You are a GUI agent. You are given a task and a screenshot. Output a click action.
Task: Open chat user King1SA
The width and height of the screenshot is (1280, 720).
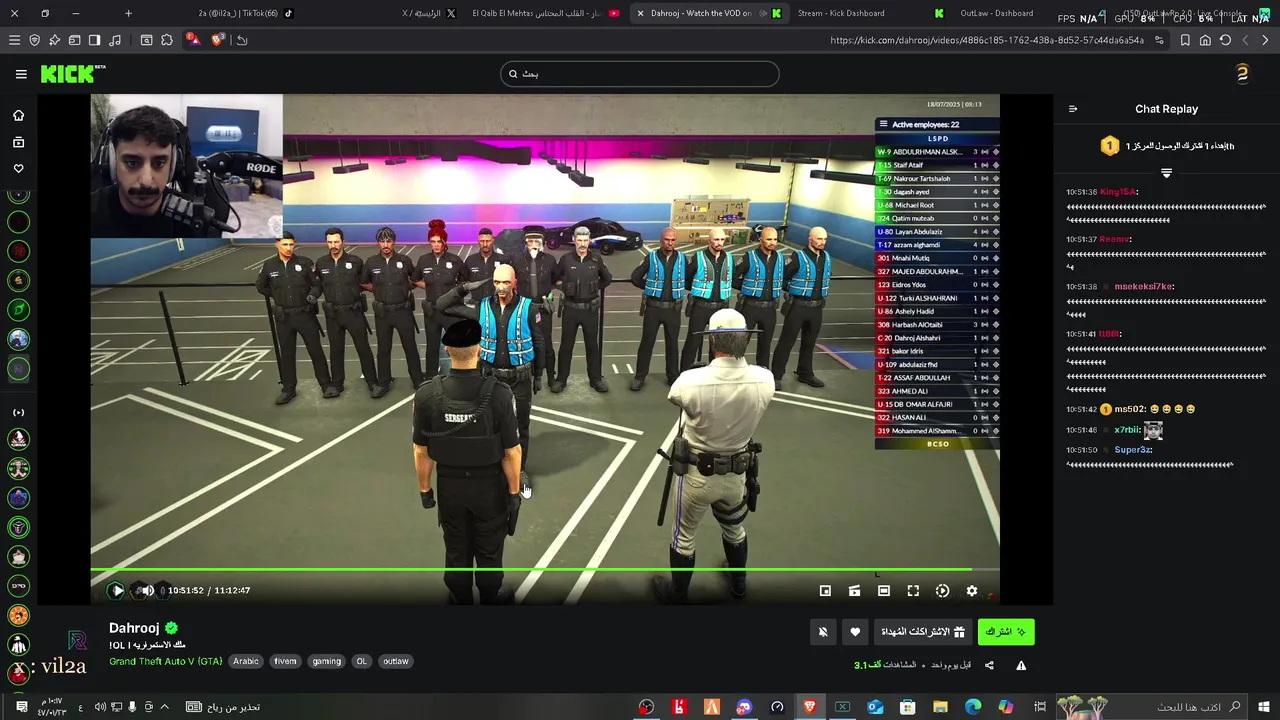(x=1118, y=192)
